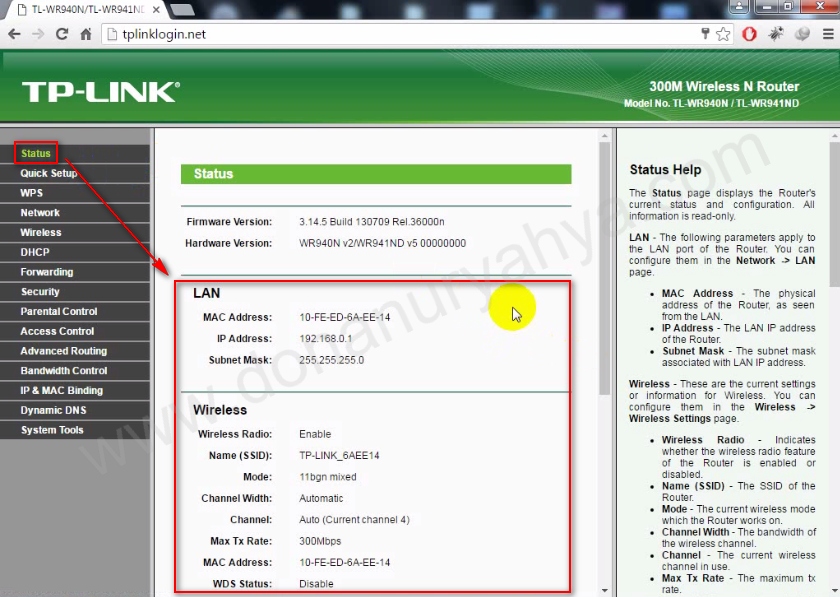Open the Forwarding sidebar menu
This screenshot has width=840, height=597.
click(x=75, y=272)
